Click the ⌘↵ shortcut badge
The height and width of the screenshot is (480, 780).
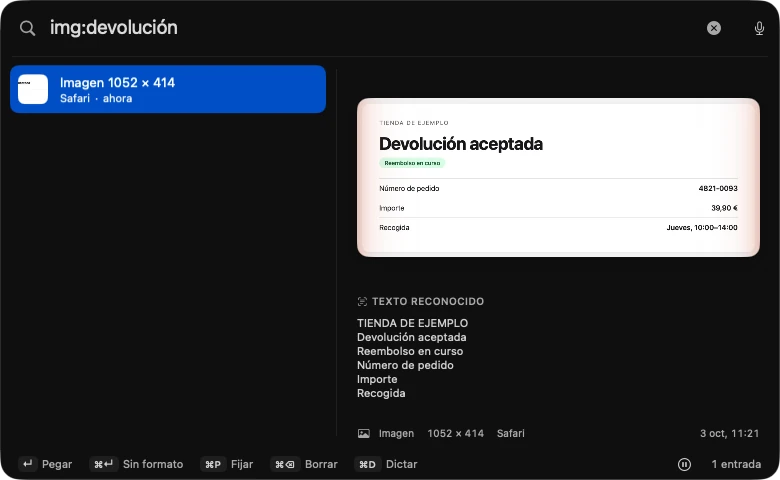(103, 464)
